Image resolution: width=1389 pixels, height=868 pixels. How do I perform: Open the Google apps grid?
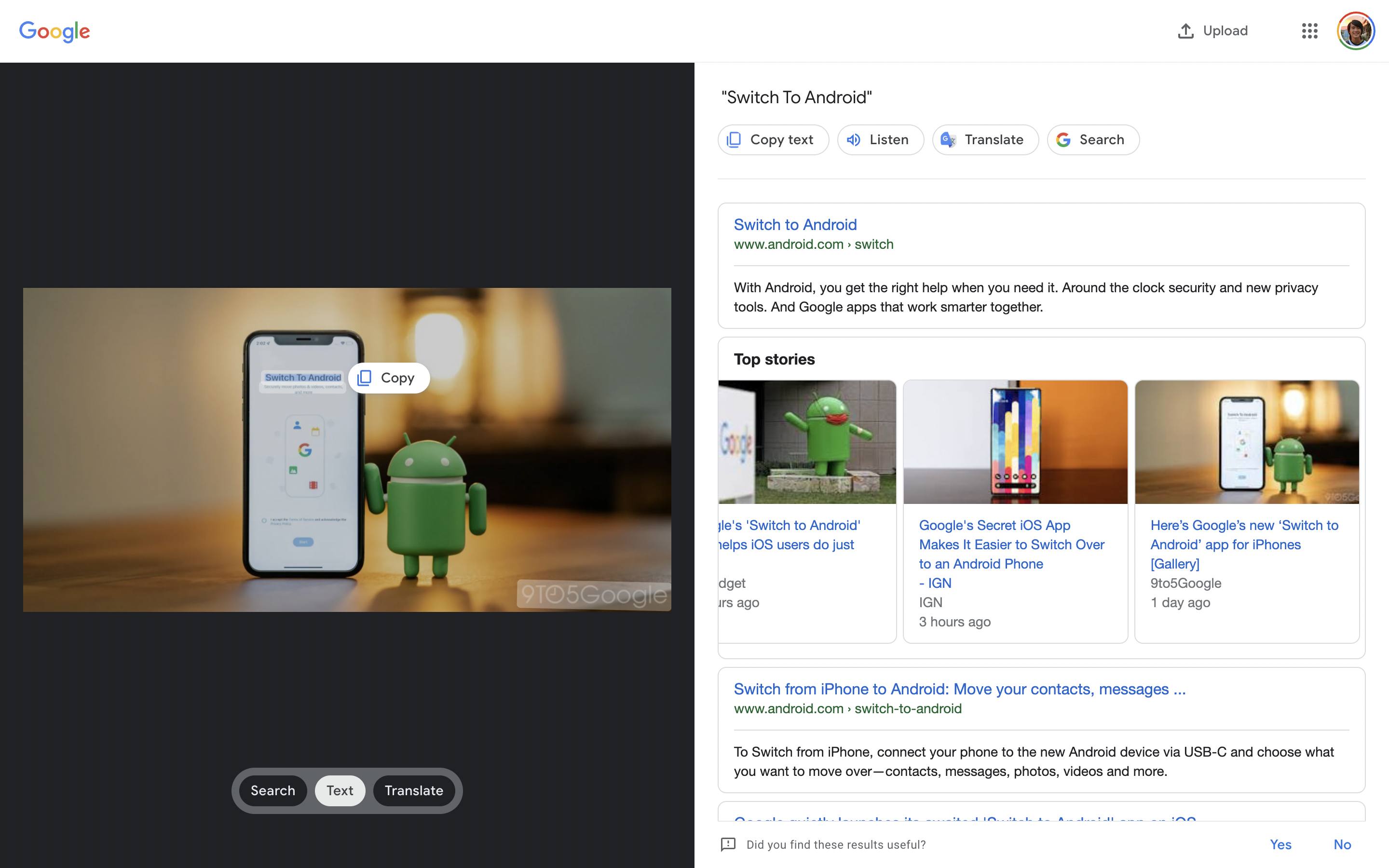[x=1309, y=31]
